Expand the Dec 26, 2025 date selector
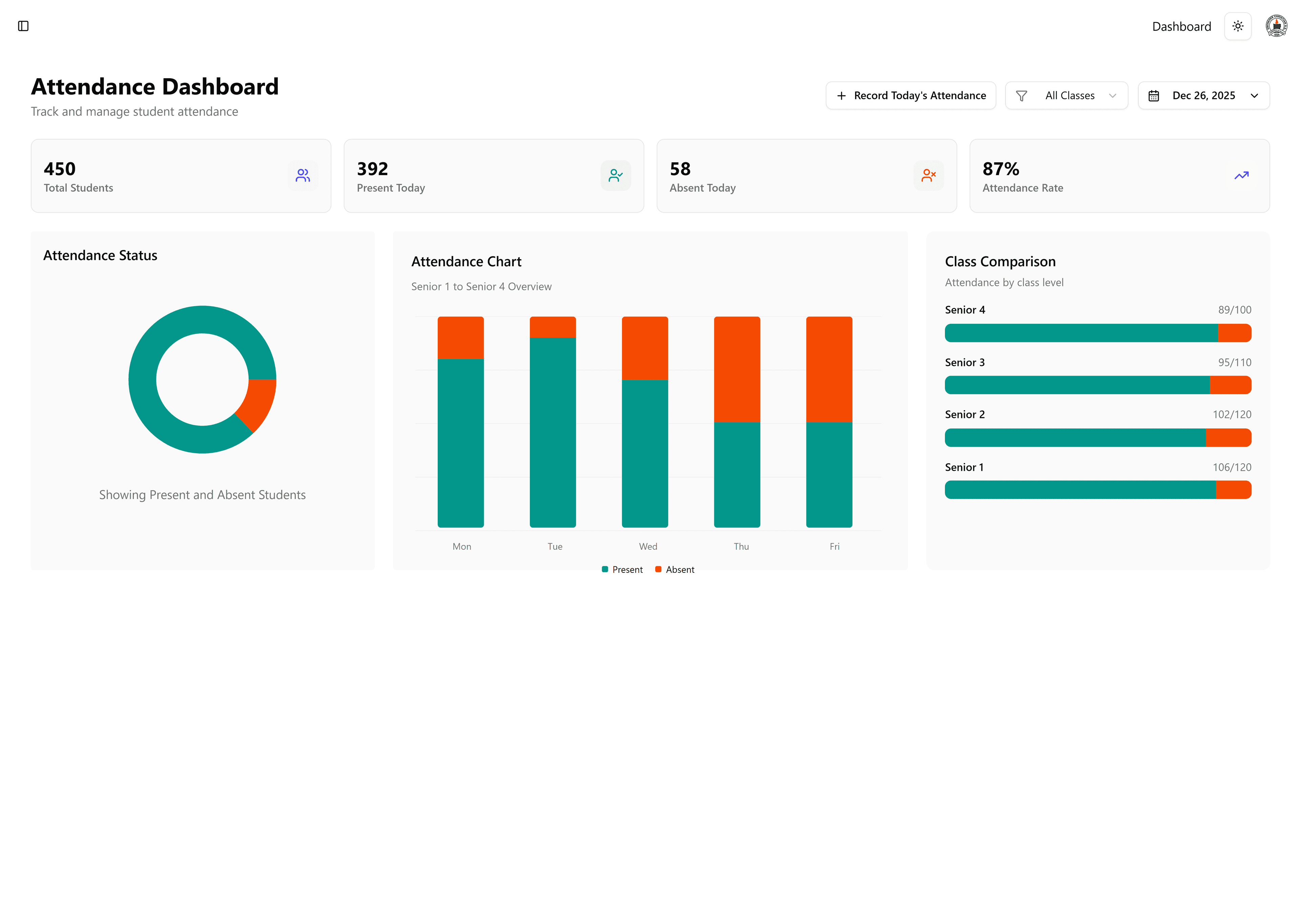This screenshot has height=924, width=1301. (x=1204, y=95)
